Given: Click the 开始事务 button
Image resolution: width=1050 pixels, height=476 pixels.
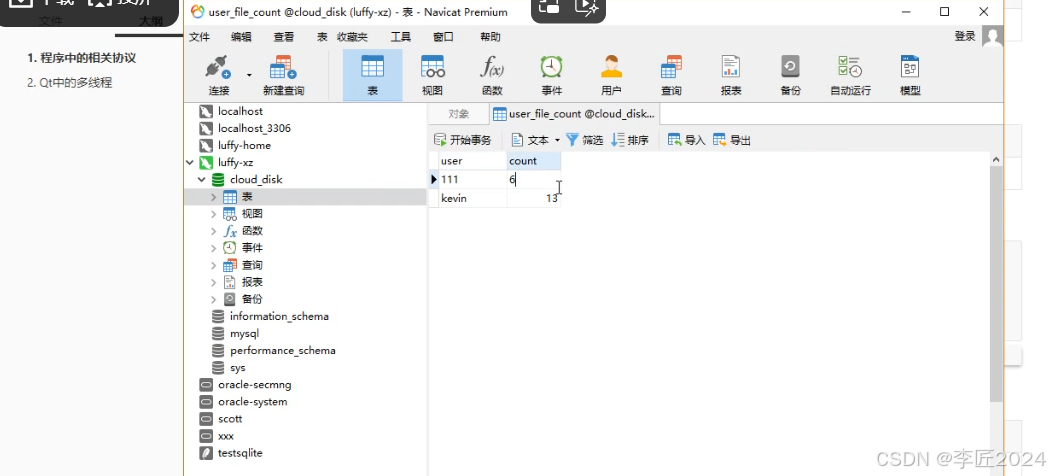Looking at the screenshot, I should (463, 140).
